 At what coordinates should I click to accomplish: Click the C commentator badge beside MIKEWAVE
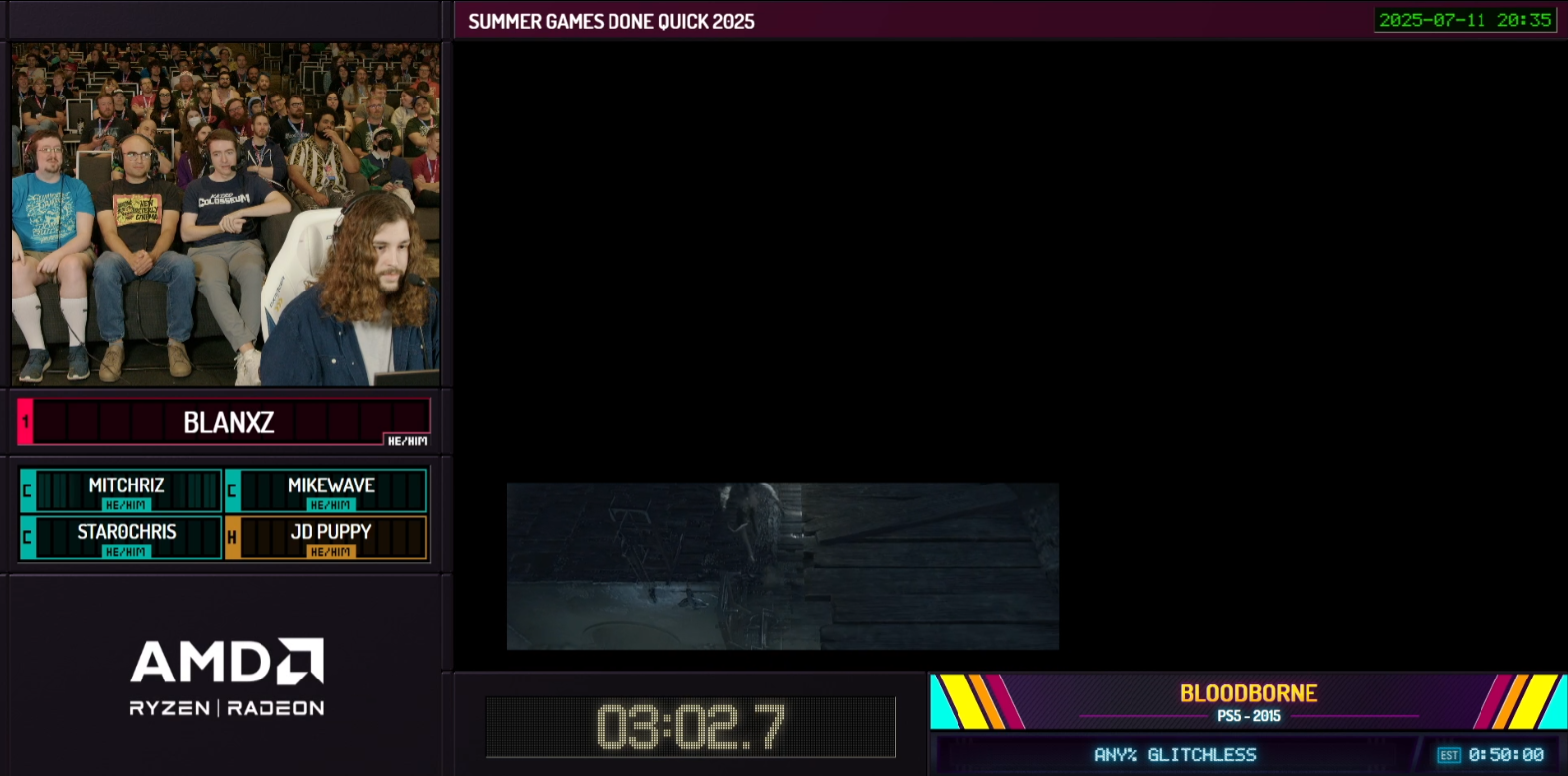232,491
